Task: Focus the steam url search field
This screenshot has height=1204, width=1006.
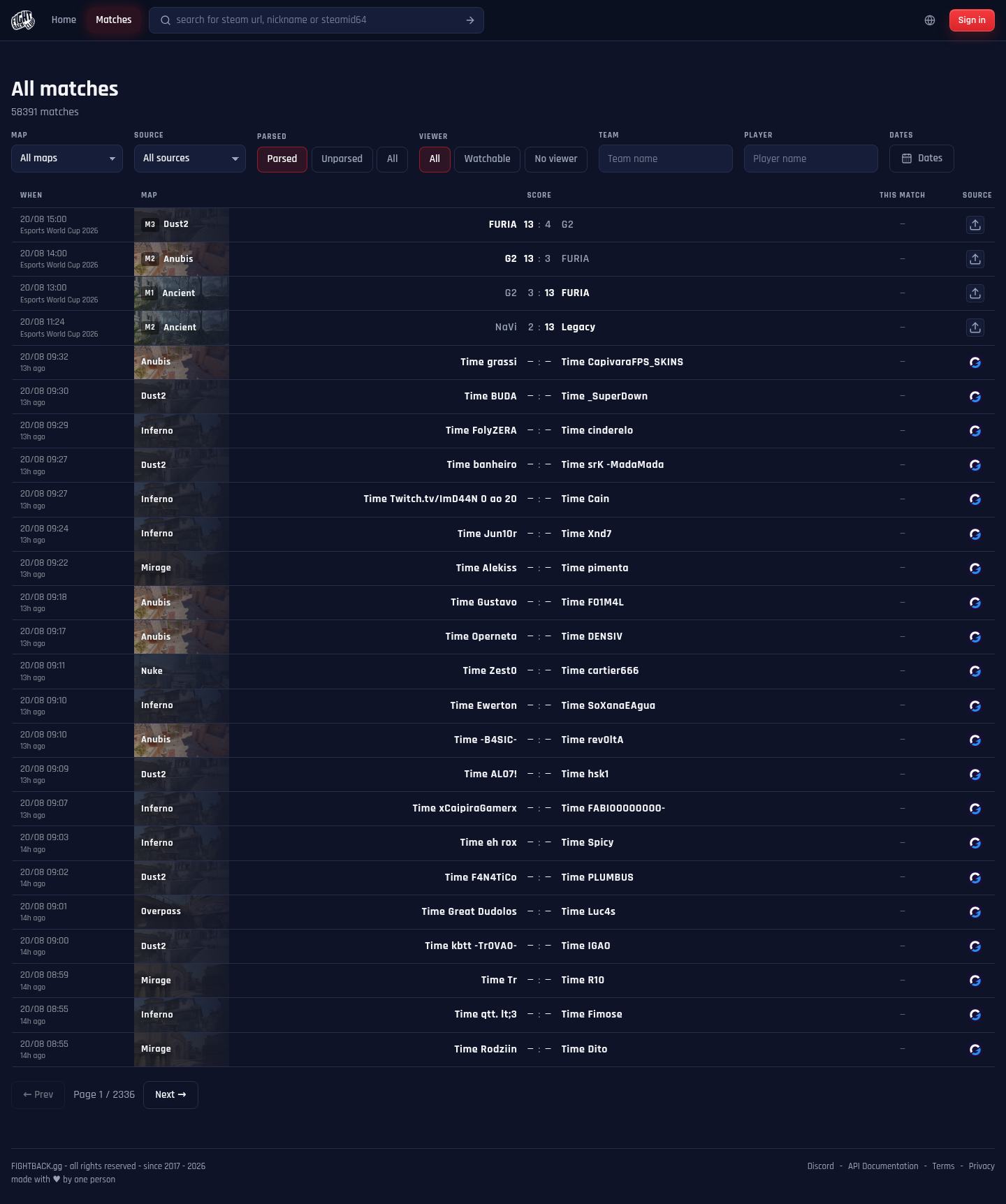Action: pyautogui.click(x=316, y=20)
